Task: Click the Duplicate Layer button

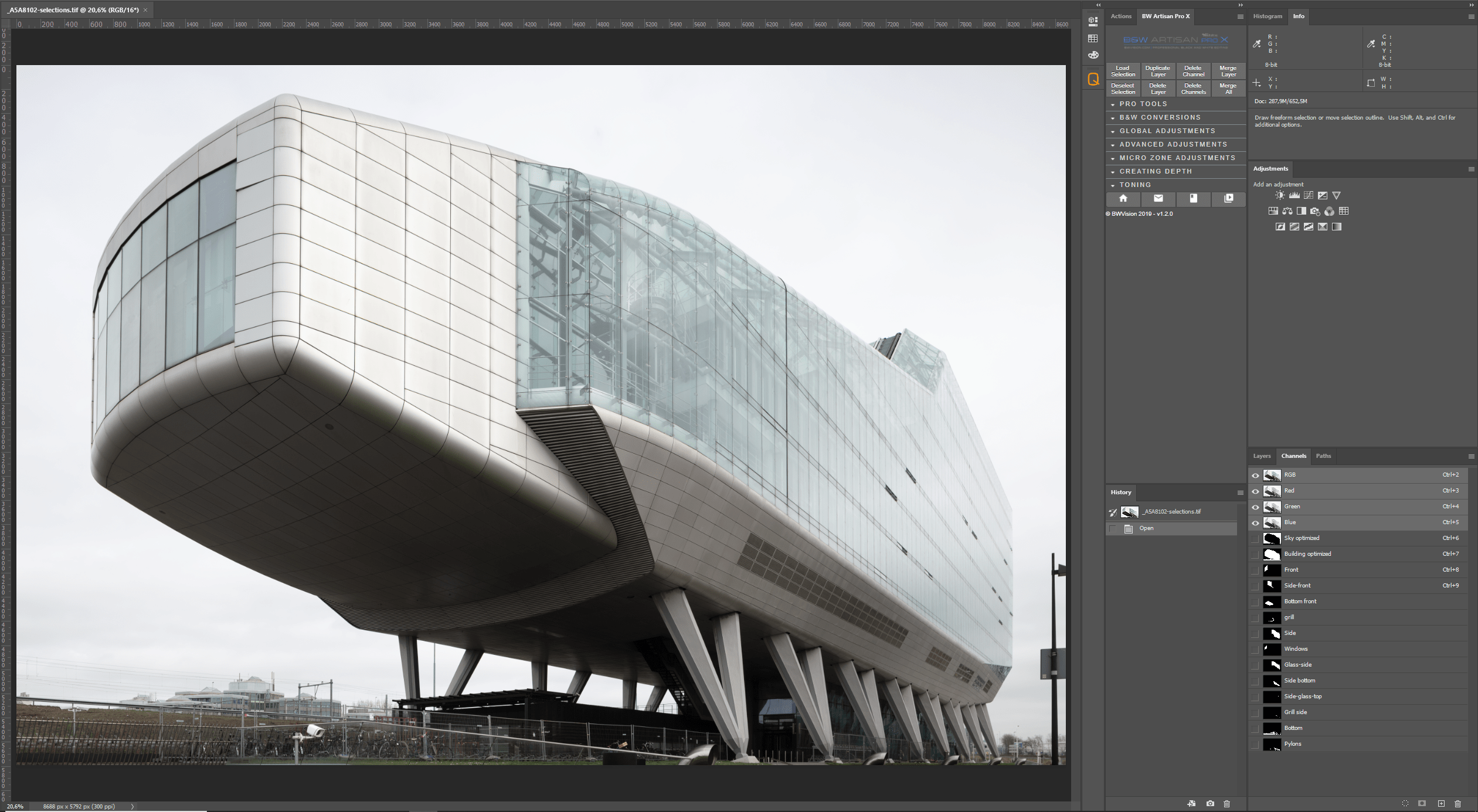Action: tap(1158, 71)
